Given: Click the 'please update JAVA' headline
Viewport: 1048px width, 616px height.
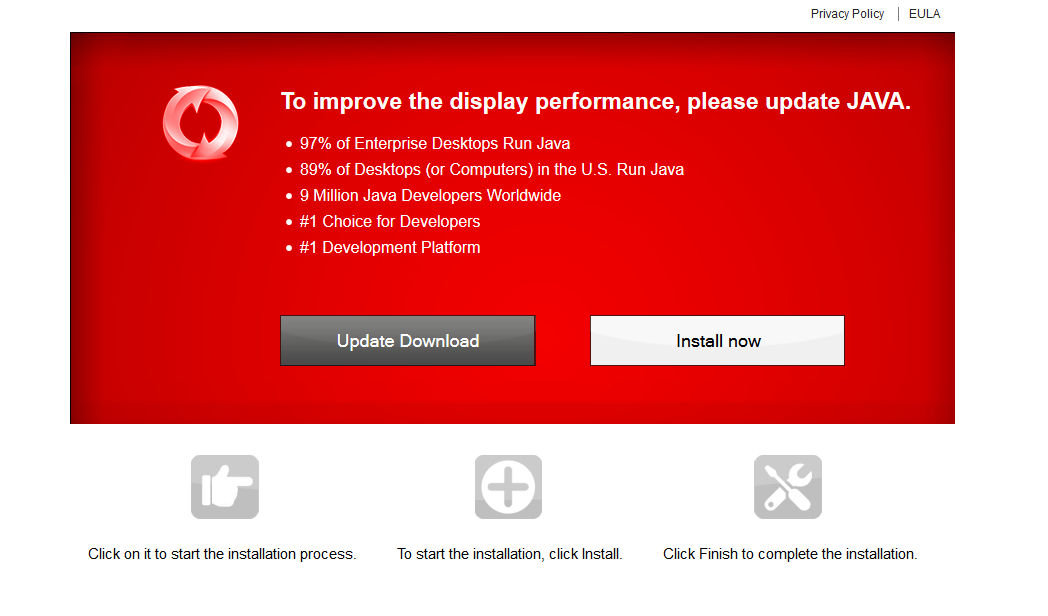Looking at the screenshot, I should [595, 101].
